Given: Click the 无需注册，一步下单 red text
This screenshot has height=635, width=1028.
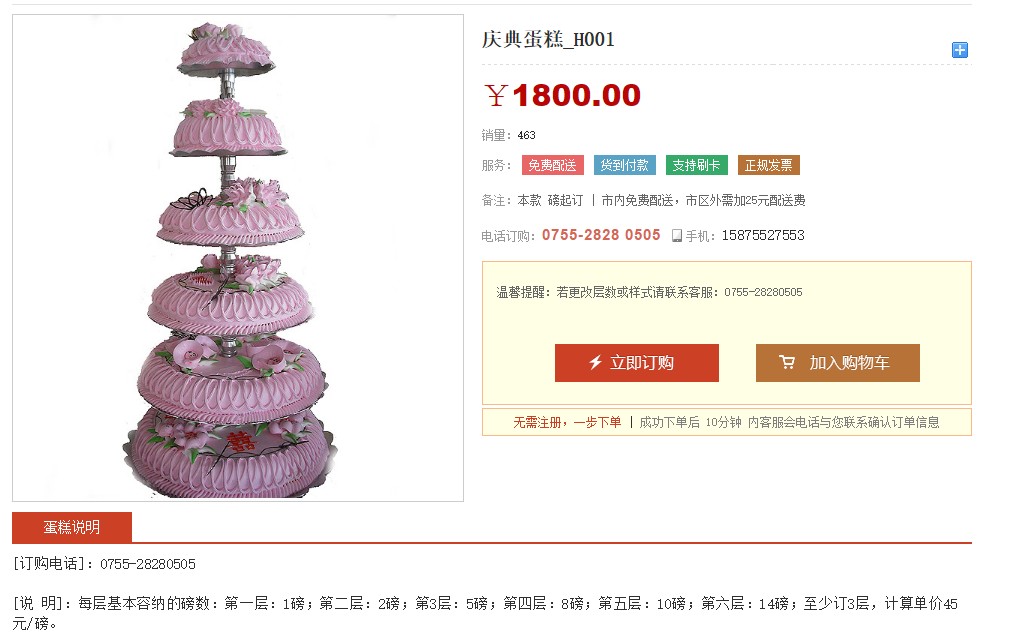Looking at the screenshot, I should [x=567, y=423].
